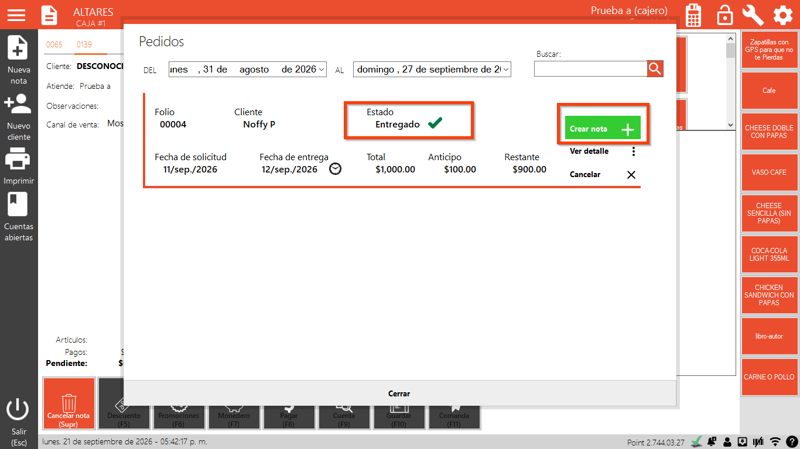Click inside the Buscar search field
800x449 pixels.
tap(590, 69)
